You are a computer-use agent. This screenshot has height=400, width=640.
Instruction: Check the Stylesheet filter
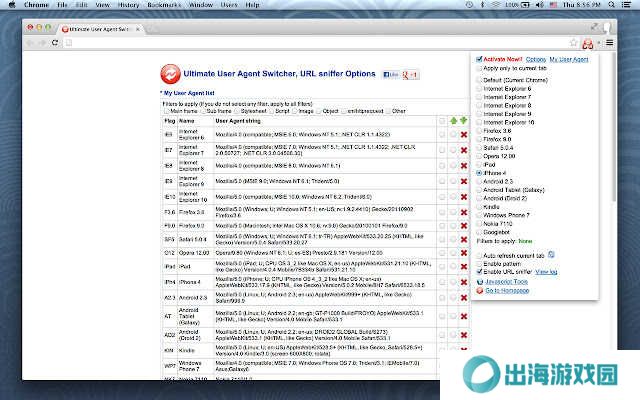(x=237, y=111)
